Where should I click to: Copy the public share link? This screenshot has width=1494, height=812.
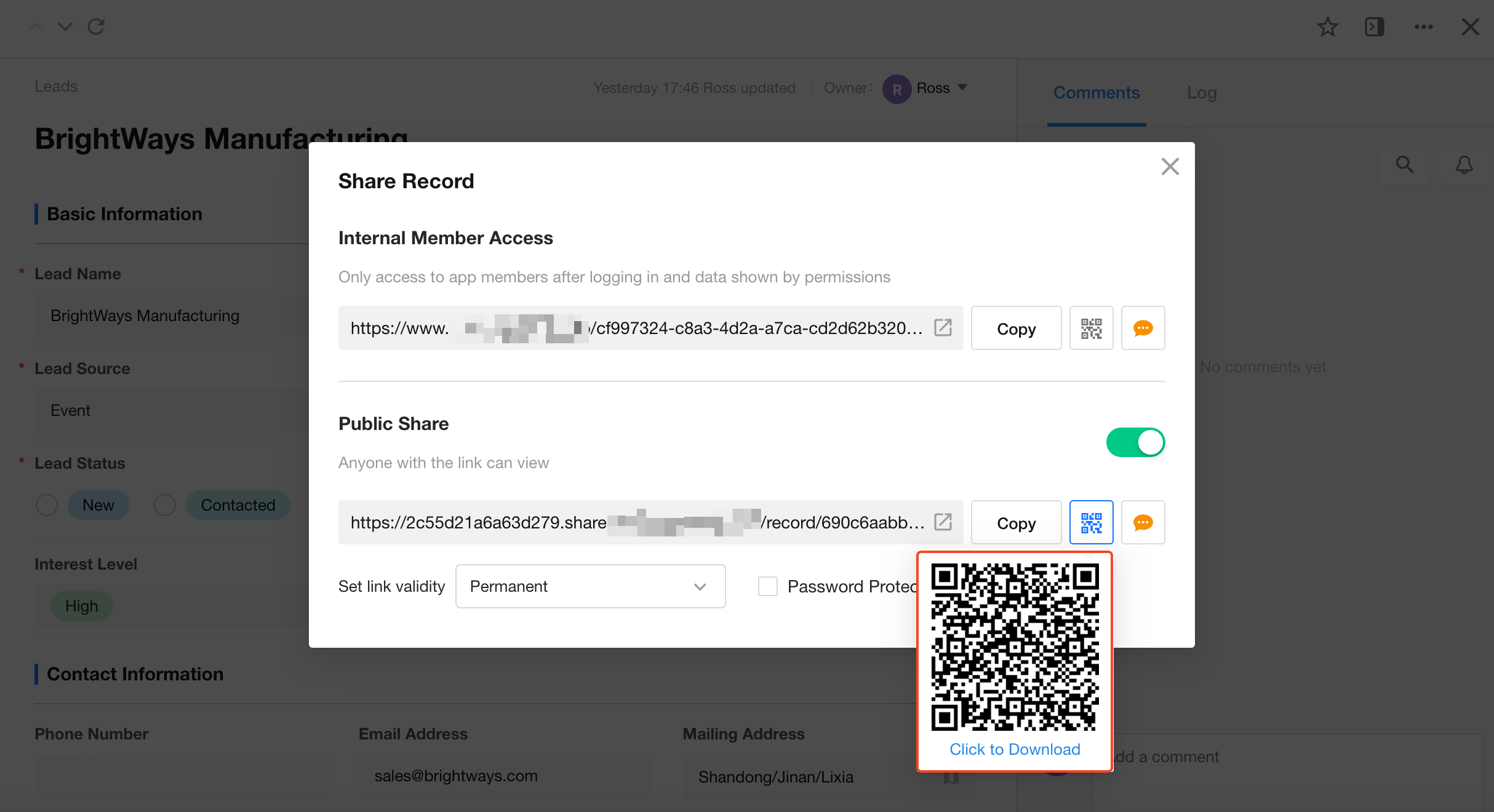coord(1016,523)
